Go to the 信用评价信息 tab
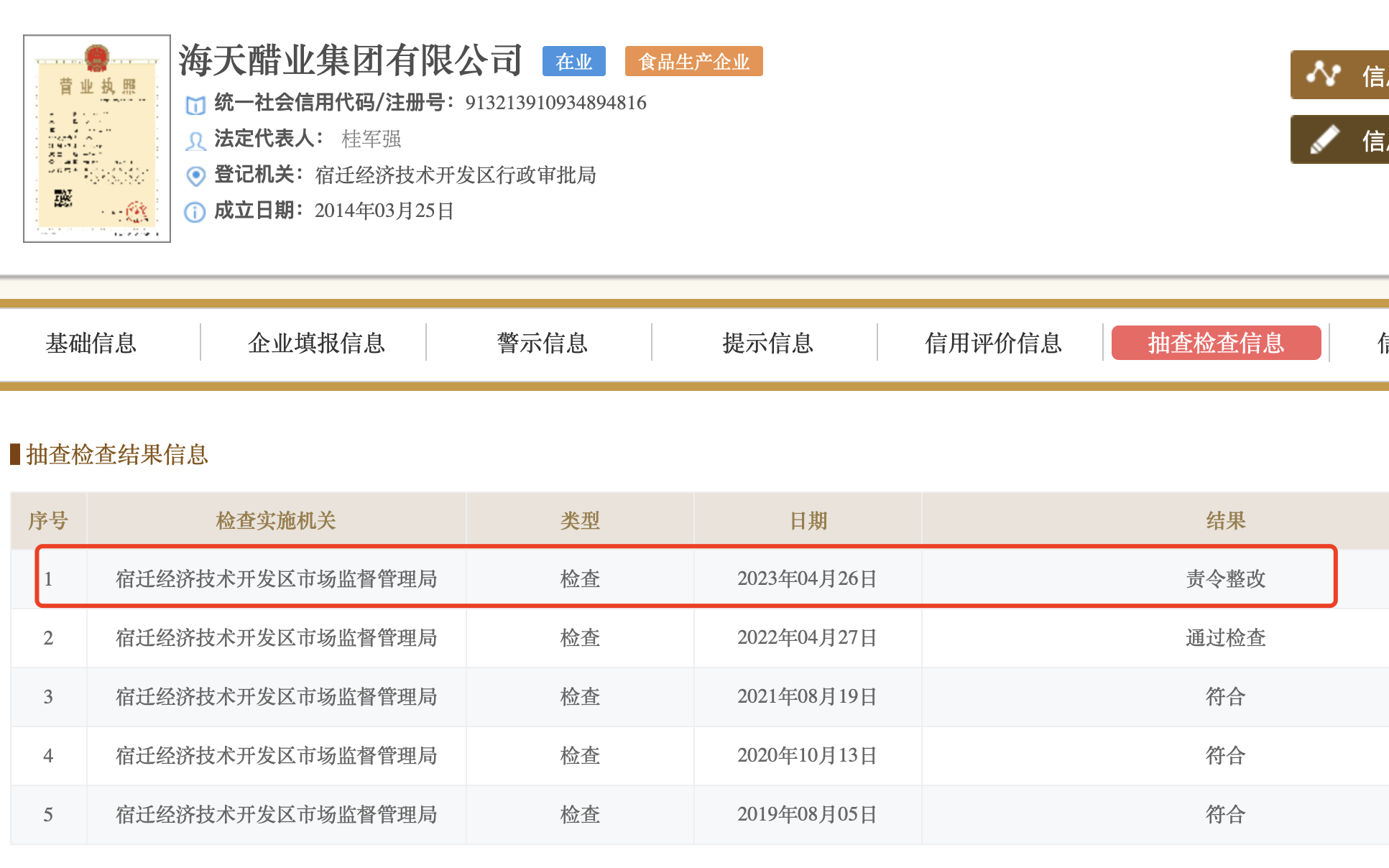1389x868 pixels. (x=993, y=343)
